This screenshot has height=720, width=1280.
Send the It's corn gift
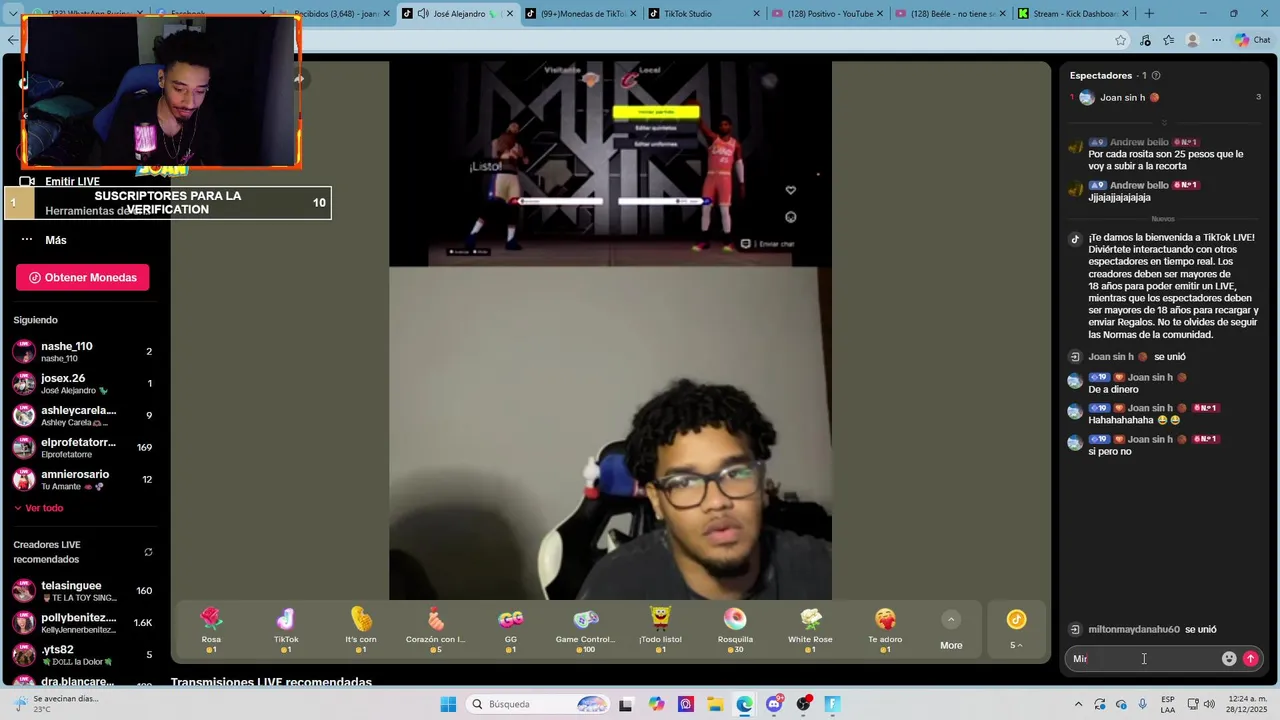[x=361, y=630]
